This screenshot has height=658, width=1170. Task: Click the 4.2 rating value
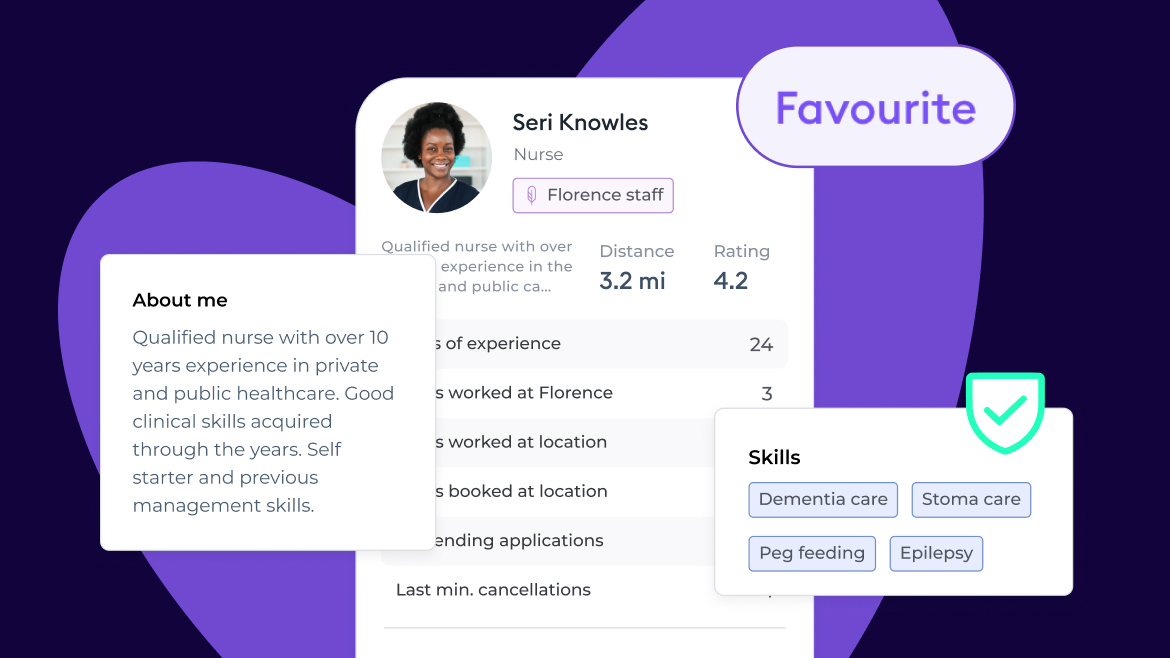[731, 281]
